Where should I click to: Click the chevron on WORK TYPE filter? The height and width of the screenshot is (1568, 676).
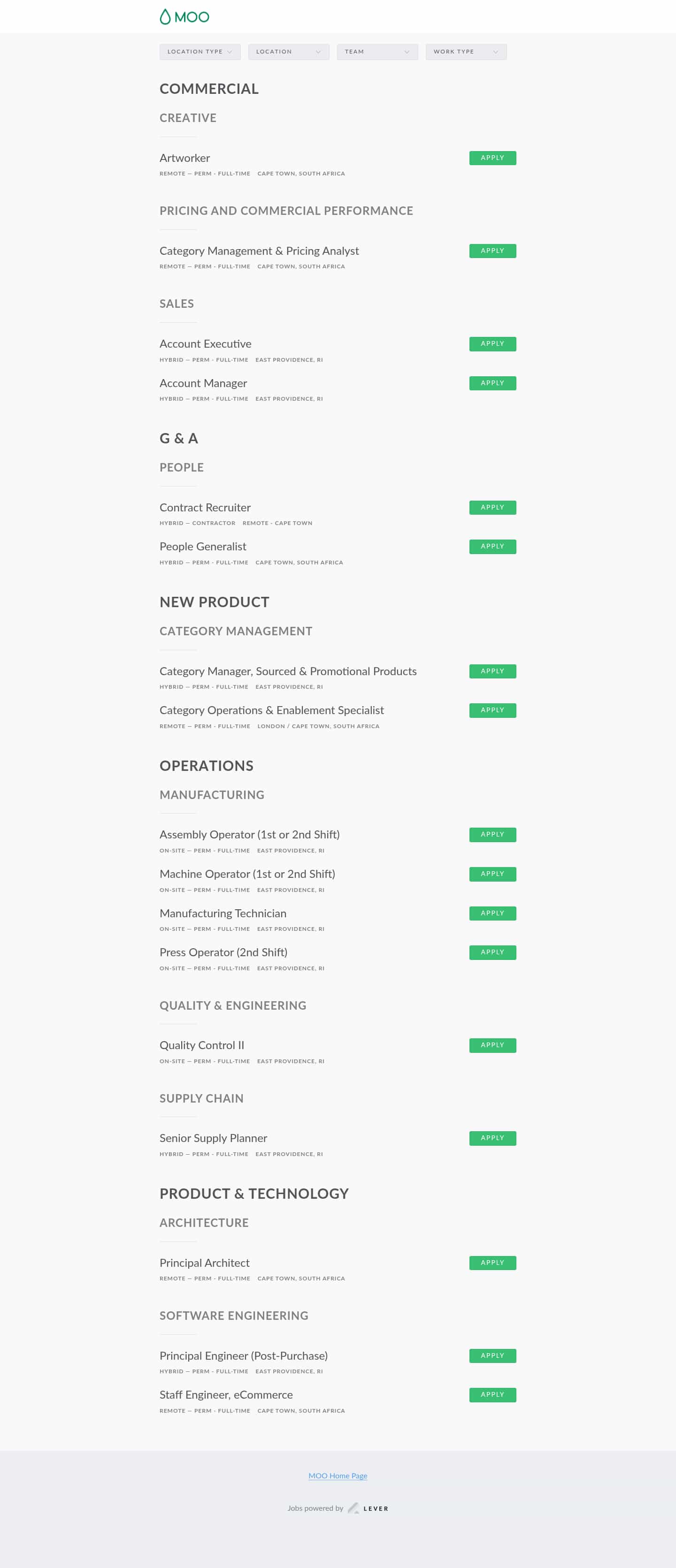(x=498, y=52)
